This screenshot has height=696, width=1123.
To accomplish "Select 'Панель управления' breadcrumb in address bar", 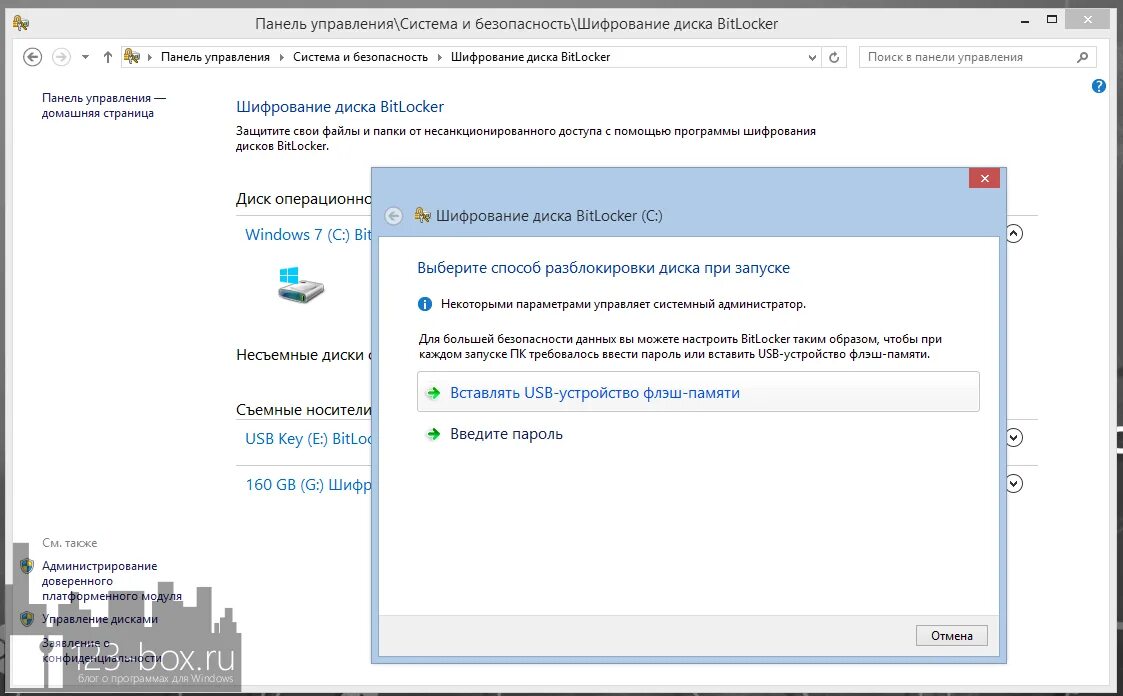I will tap(215, 57).
